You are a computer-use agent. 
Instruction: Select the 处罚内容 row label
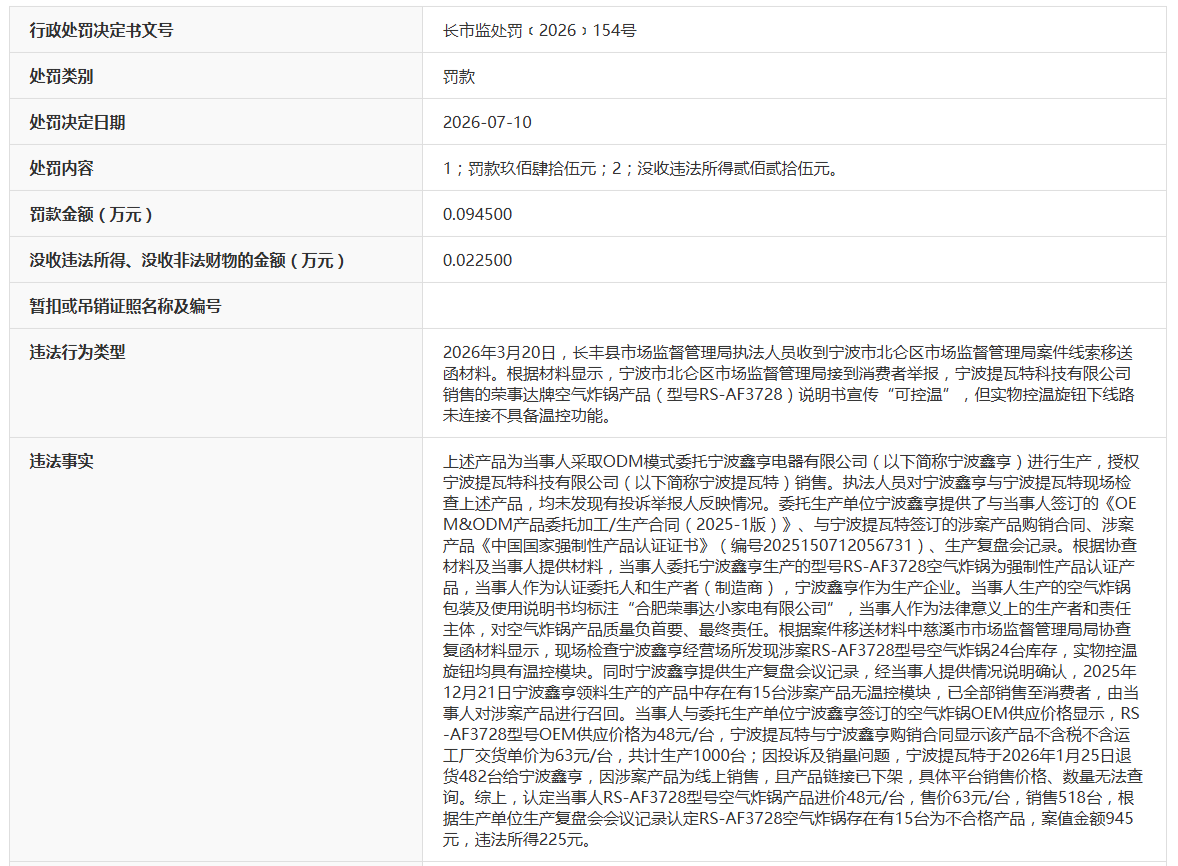tap(61, 168)
